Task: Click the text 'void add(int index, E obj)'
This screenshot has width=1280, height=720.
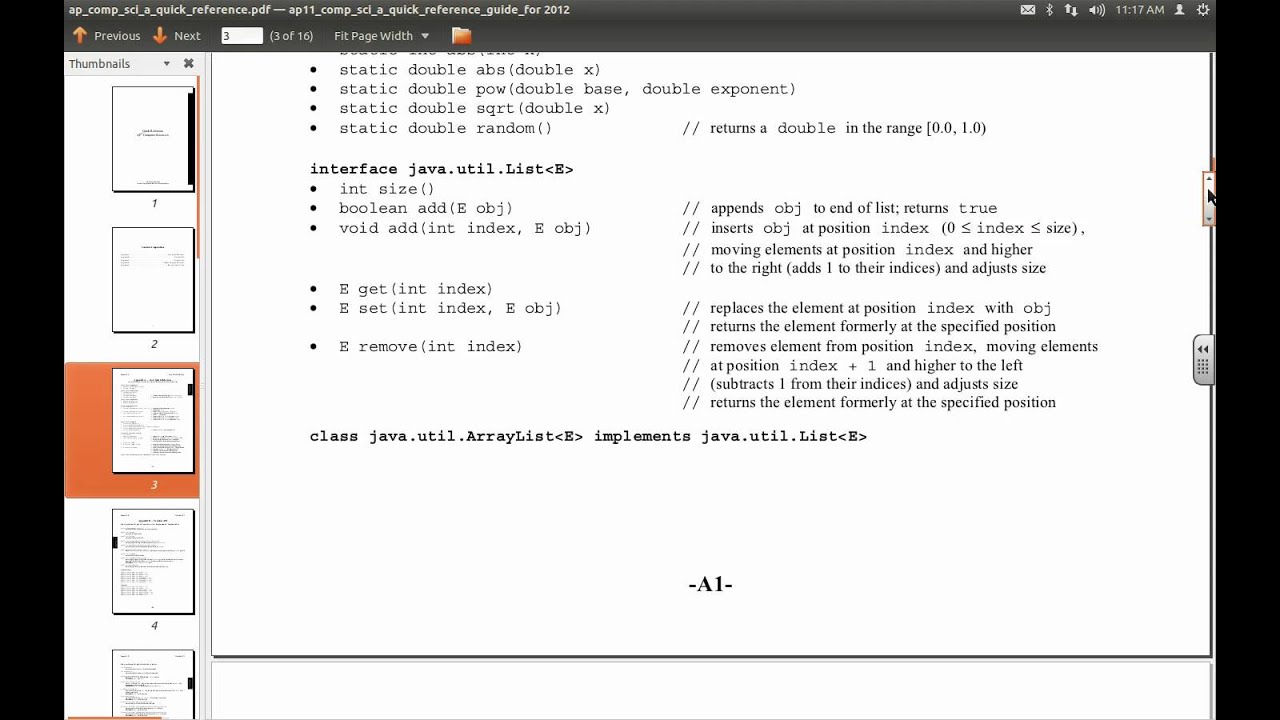Action: pos(465,228)
